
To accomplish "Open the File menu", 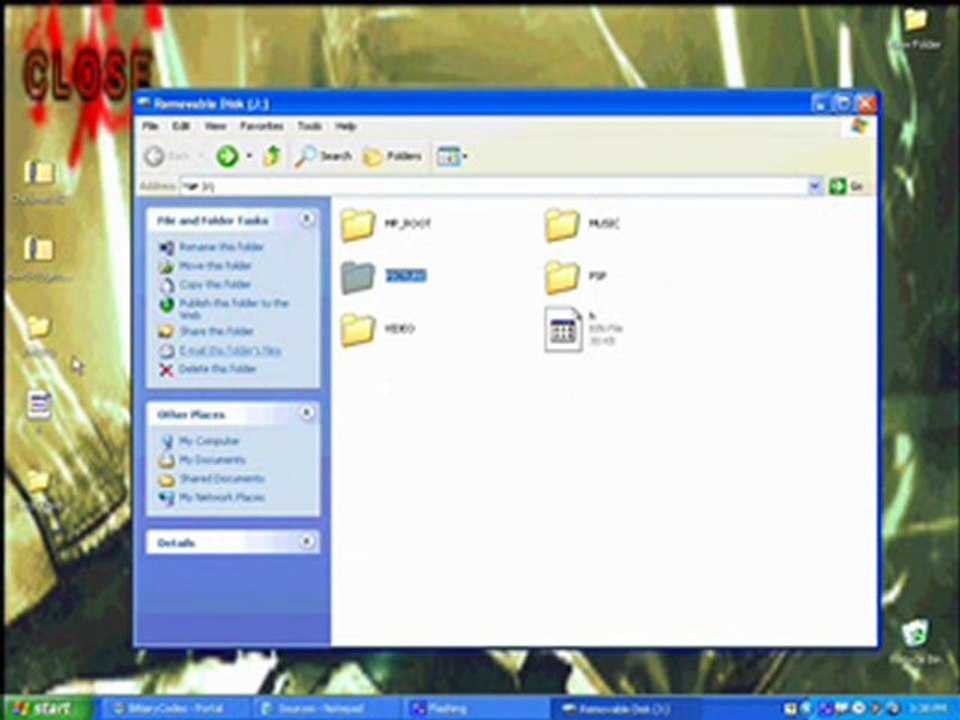I will pyautogui.click(x=150, y=126).
